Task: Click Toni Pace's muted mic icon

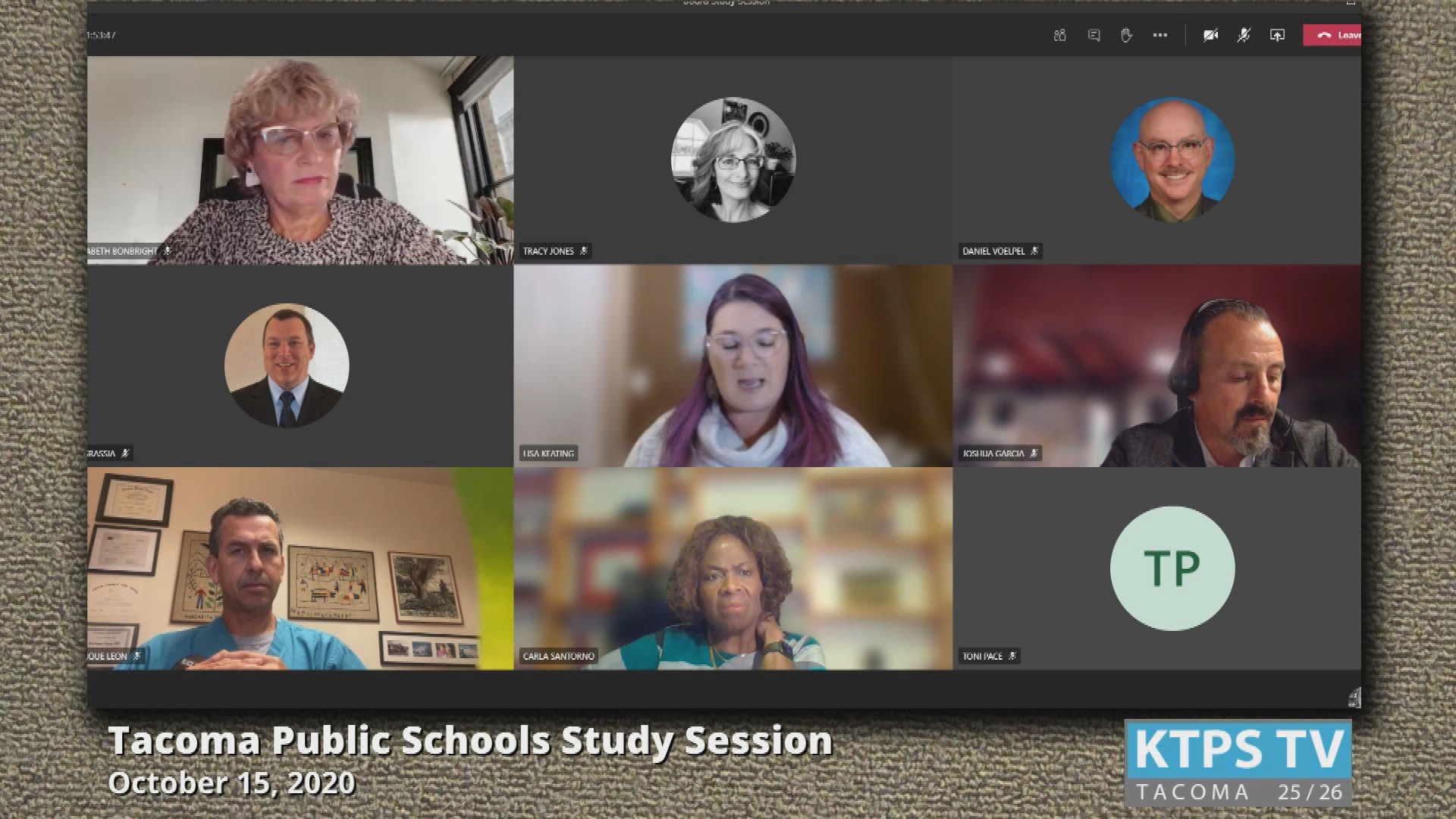Action: click(1012, 656)
